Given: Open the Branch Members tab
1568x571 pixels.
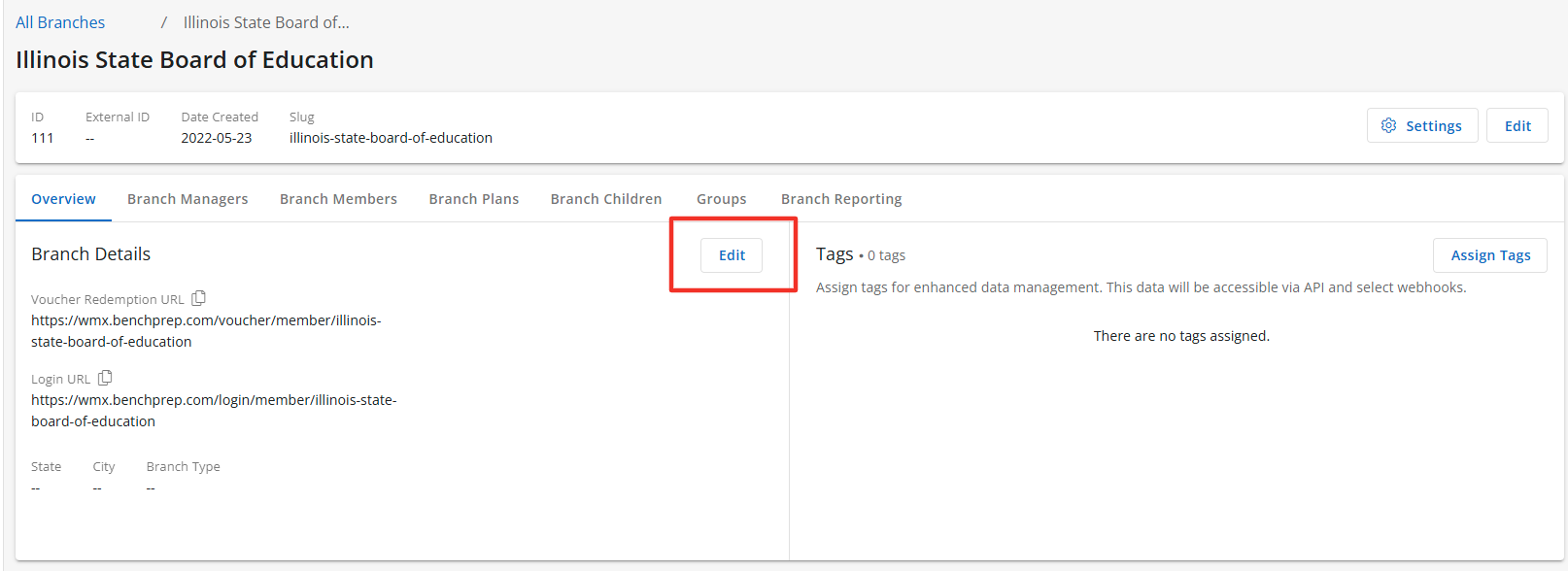Looking at the screenshot, I should (338, 199).
